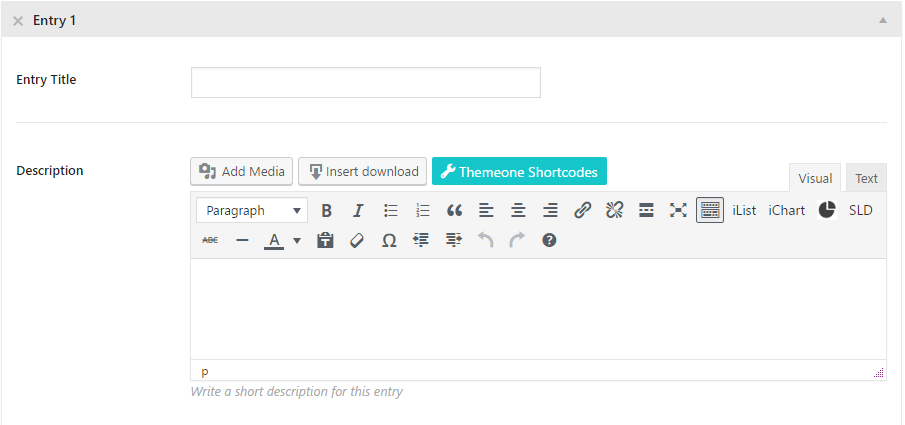Click the clear formatting eraser icon
The image size is (905, 425).
click(x=357, y=240)
